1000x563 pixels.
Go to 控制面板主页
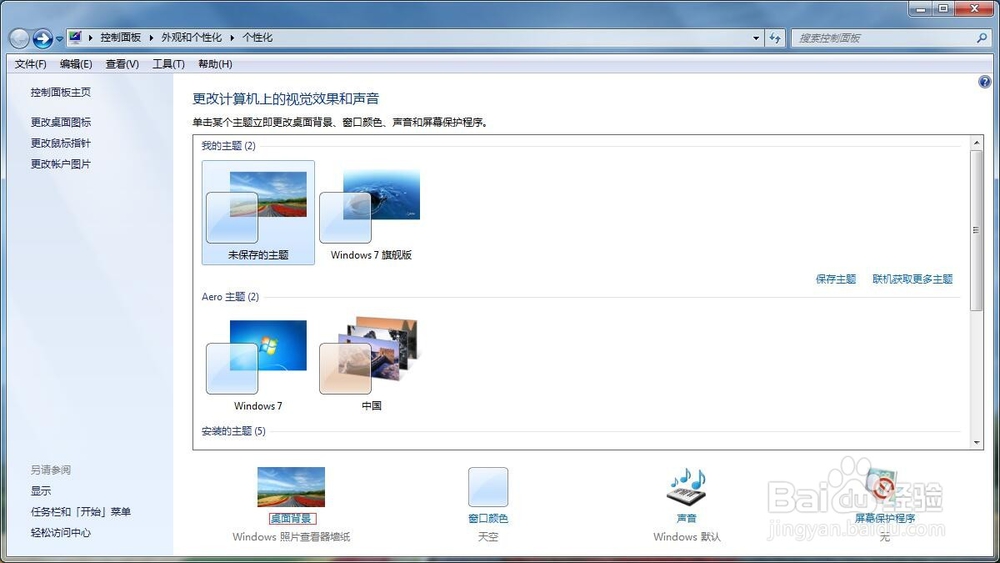[61, 92]
